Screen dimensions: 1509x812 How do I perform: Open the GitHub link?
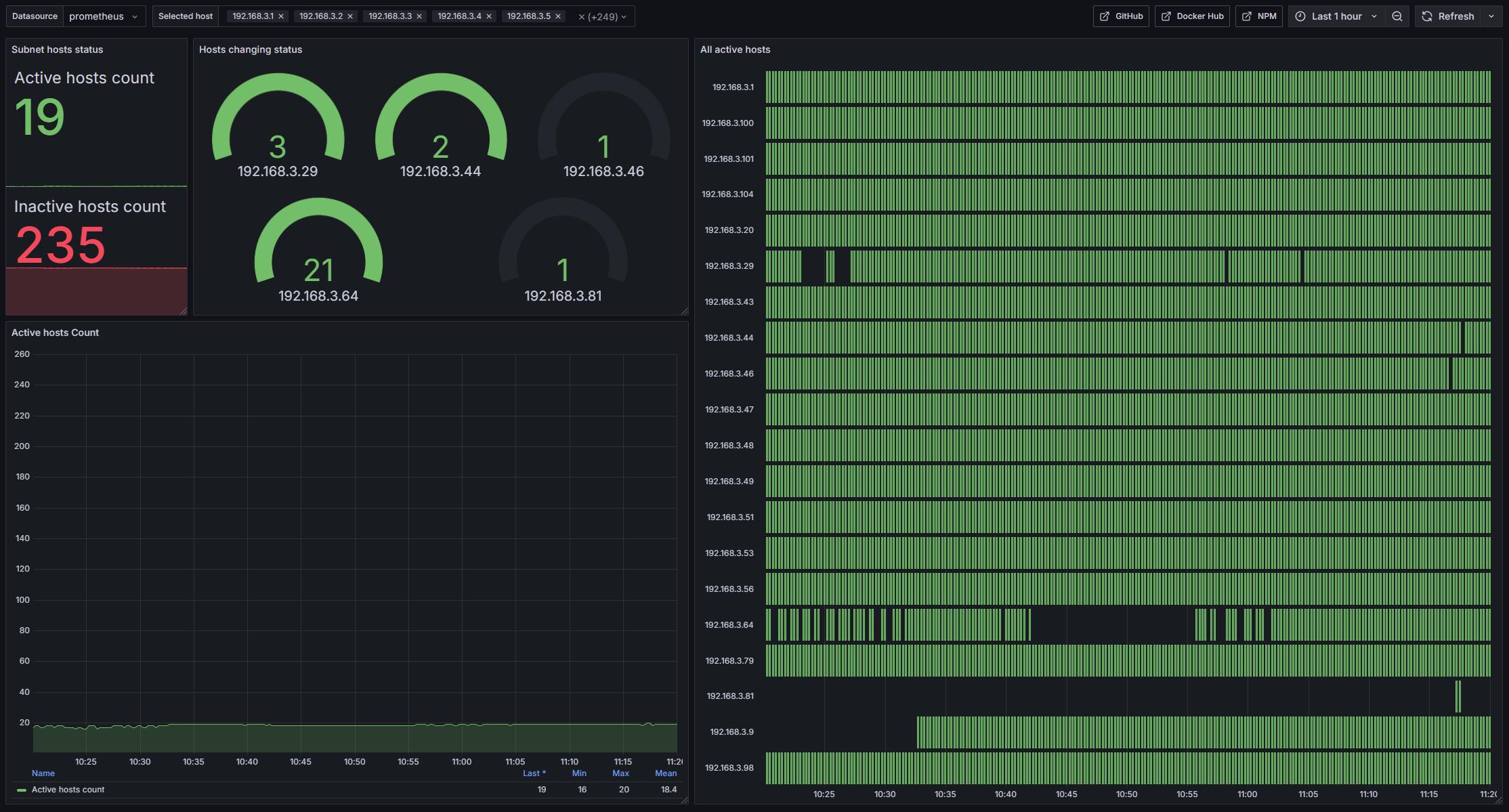point(1121,16)
